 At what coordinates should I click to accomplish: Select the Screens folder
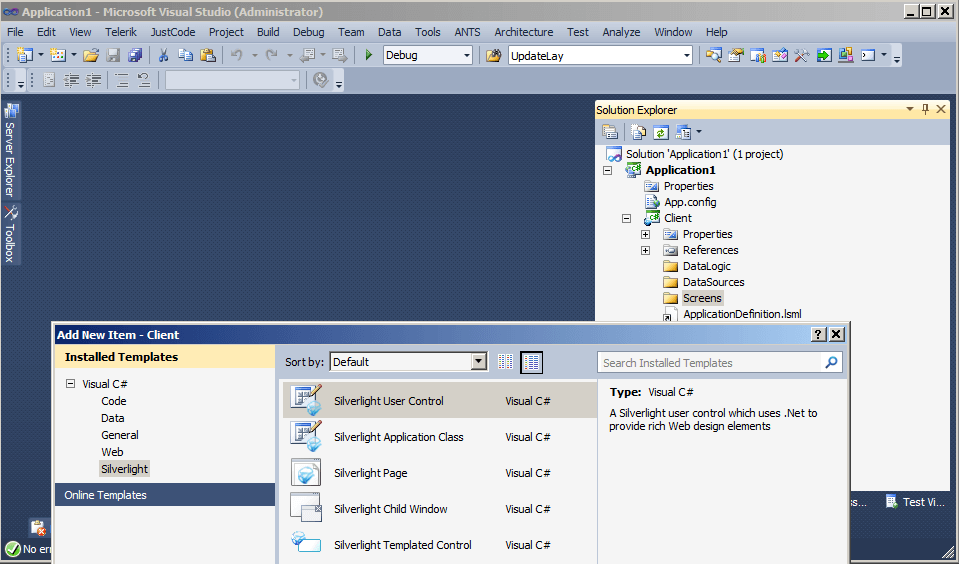tap(702, 298)
